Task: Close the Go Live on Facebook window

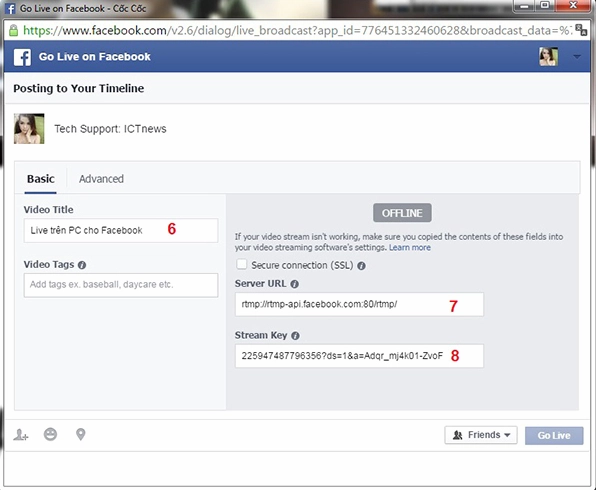Action: tap(573, 6)
